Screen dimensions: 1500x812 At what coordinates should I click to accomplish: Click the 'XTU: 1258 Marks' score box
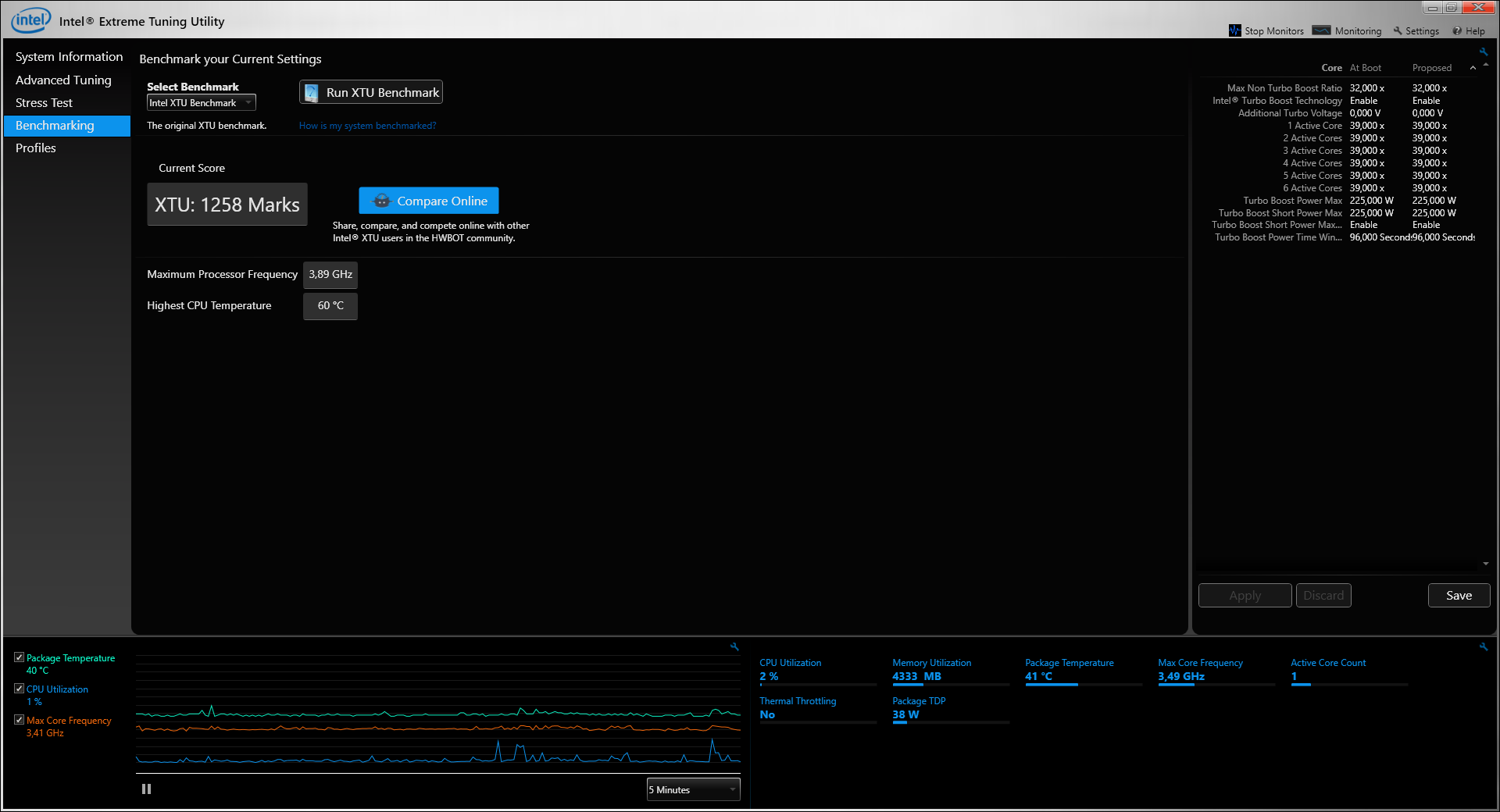pyautogui.click(x=227, y=205)
